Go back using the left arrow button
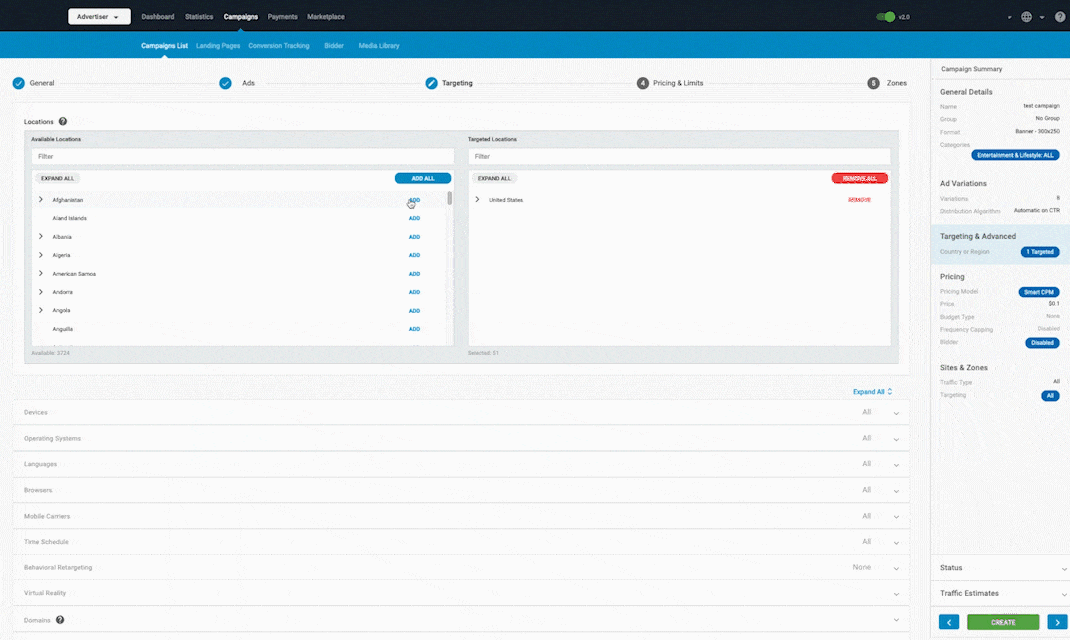This screenshot has width=1070, height=640. (949, 622)
